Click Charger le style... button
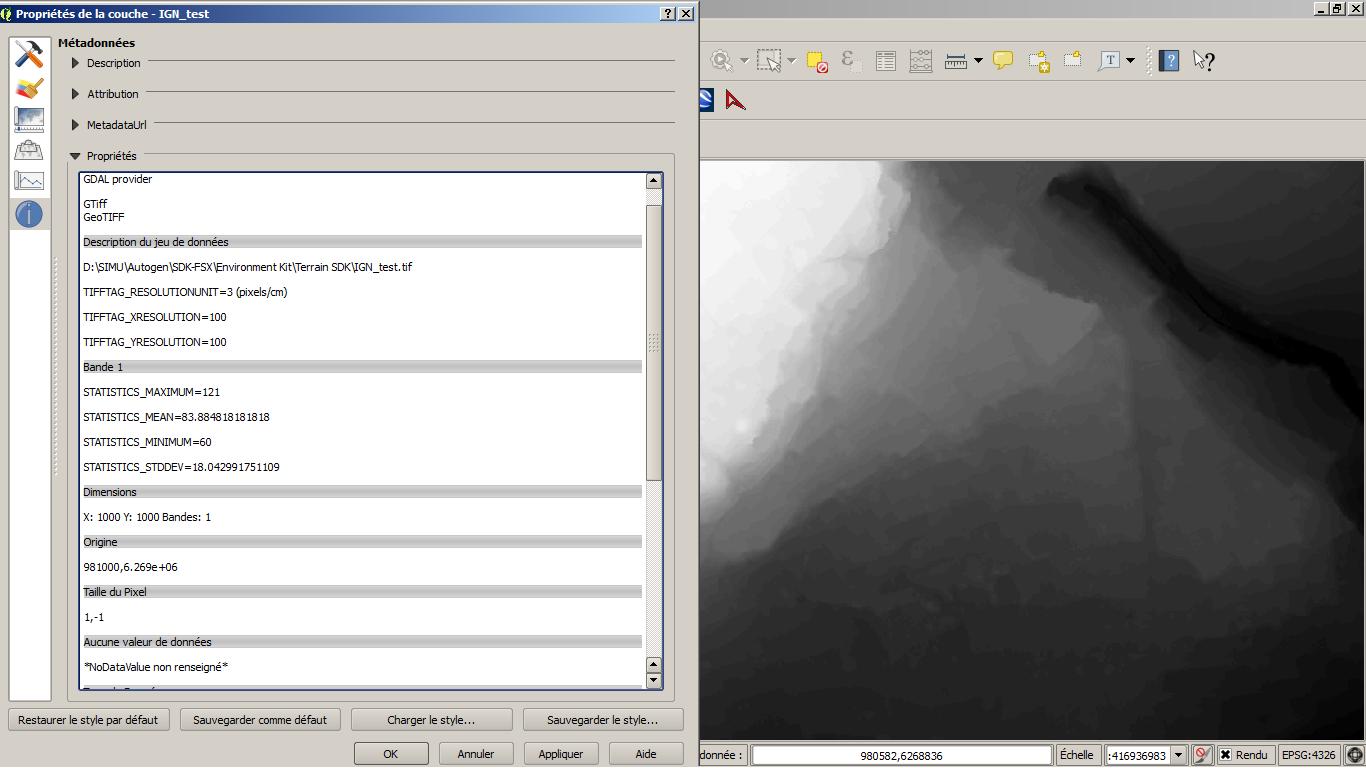Image resolution: width=1366 pixels, height=768 pixels. [431, 720]
